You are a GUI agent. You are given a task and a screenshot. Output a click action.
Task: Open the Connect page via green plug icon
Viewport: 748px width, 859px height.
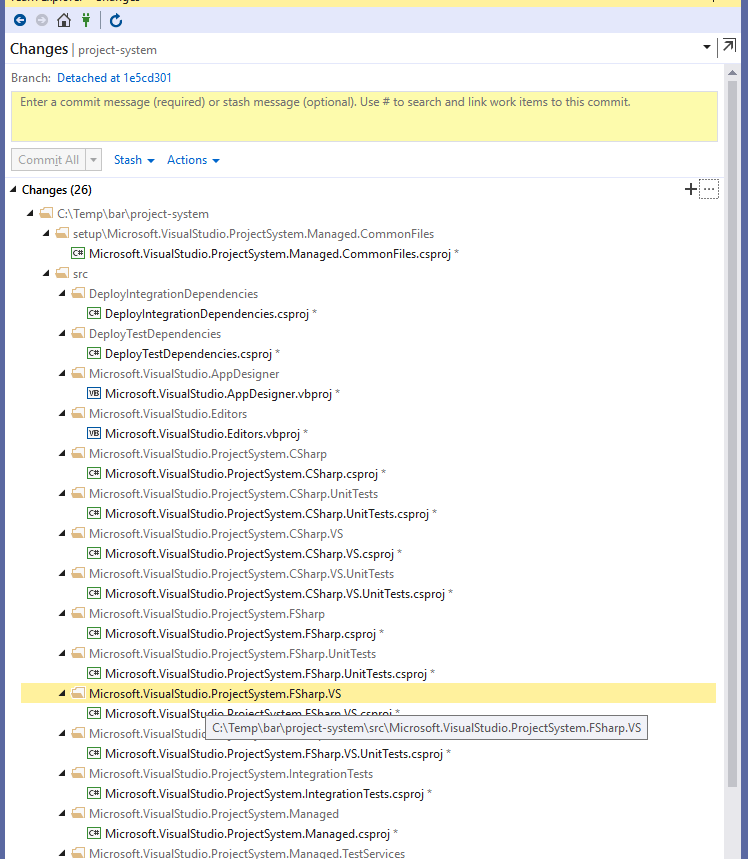[86, 20]
